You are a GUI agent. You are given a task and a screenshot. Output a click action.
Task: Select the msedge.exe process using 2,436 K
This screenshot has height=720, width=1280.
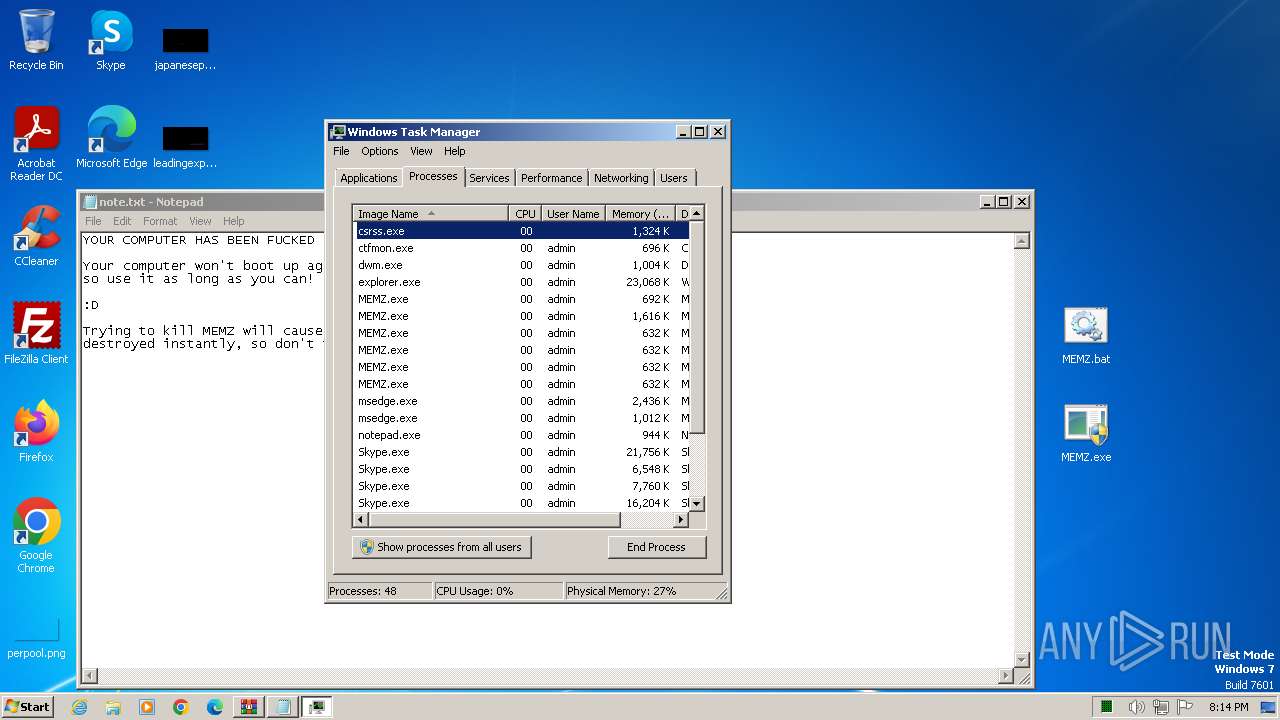[522, 401]
